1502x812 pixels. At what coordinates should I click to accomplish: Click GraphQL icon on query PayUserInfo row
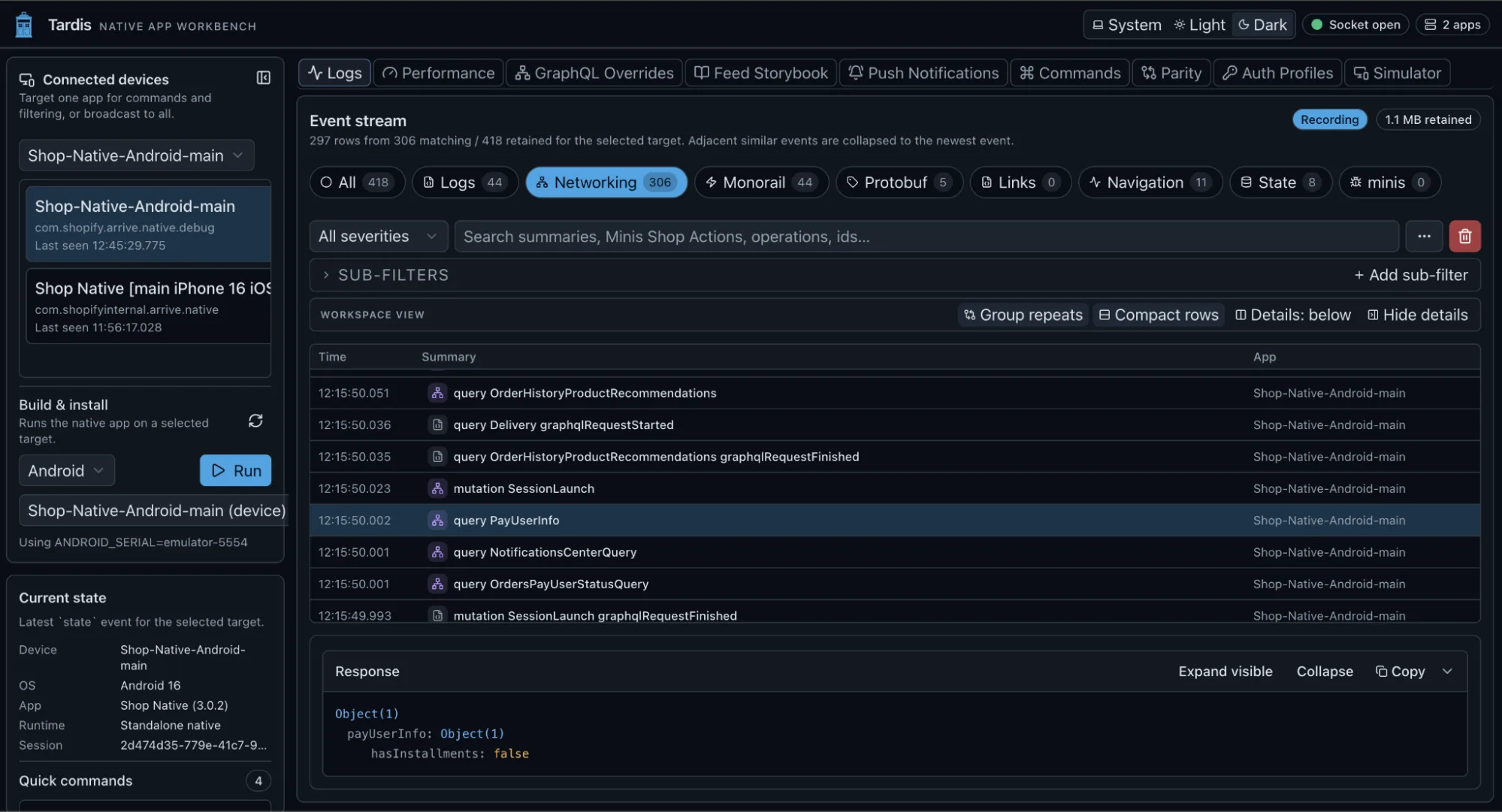[x=437, y=521]
